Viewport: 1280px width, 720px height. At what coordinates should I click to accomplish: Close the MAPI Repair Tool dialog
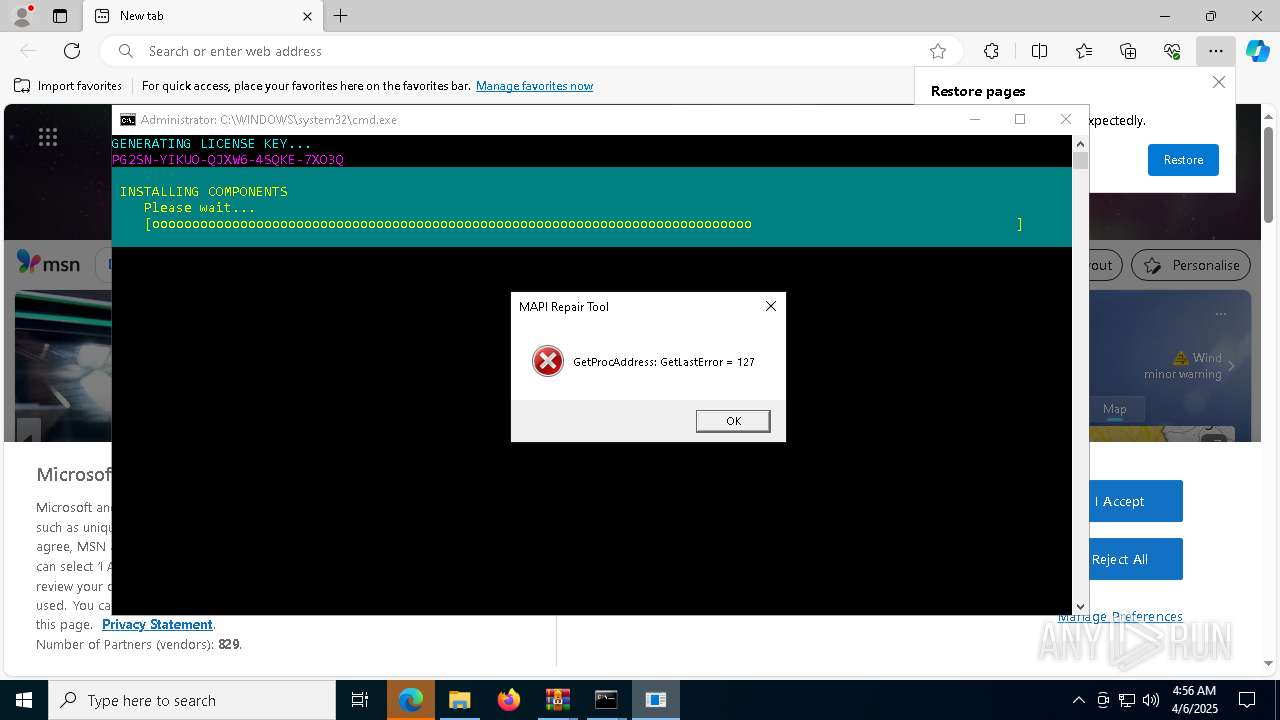tap(770, 306)
